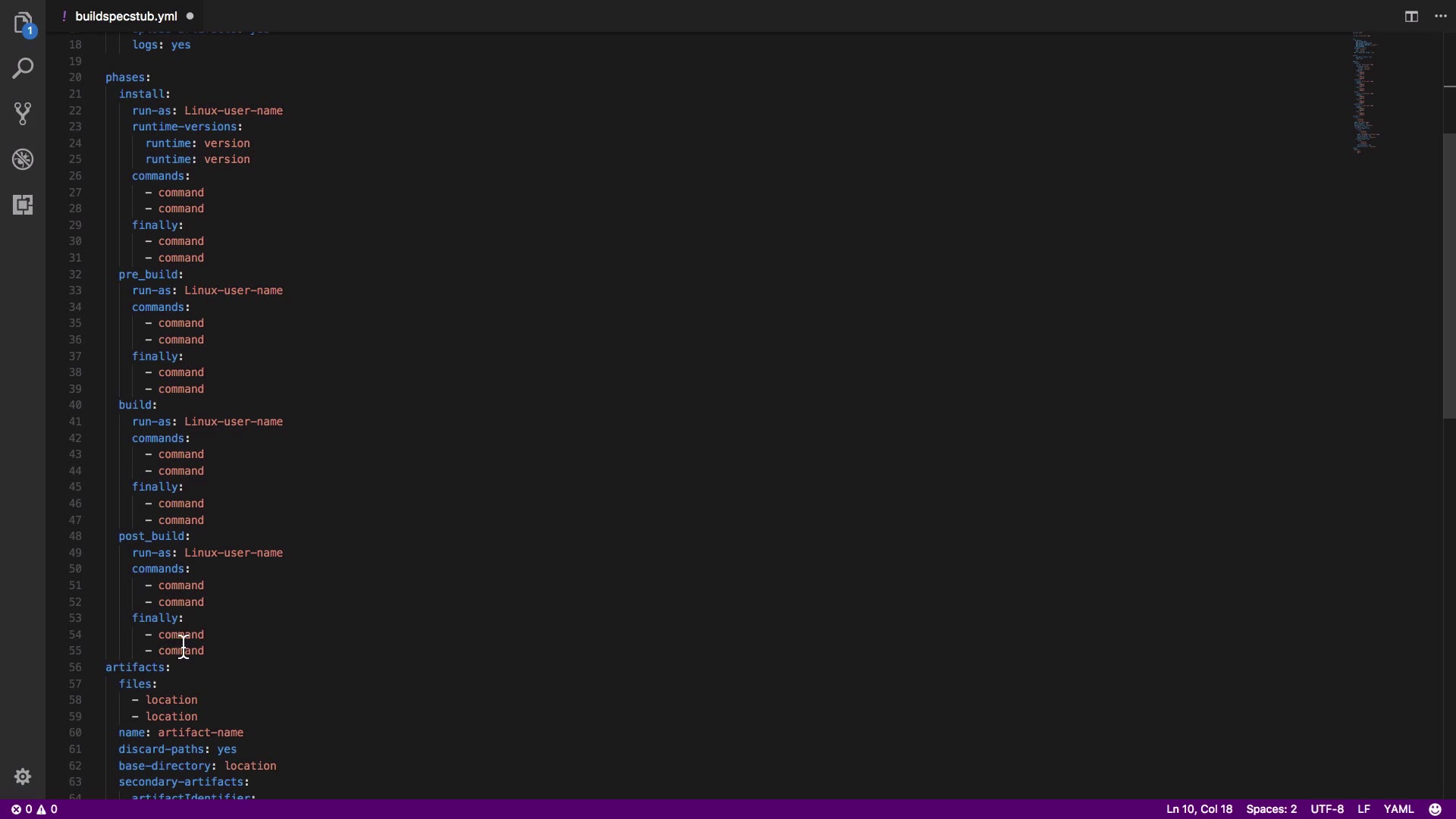The height and width of the screenshot is (819, 1456).
Task: Change indentation via Spaces: 2
Action: [1271, 809]
